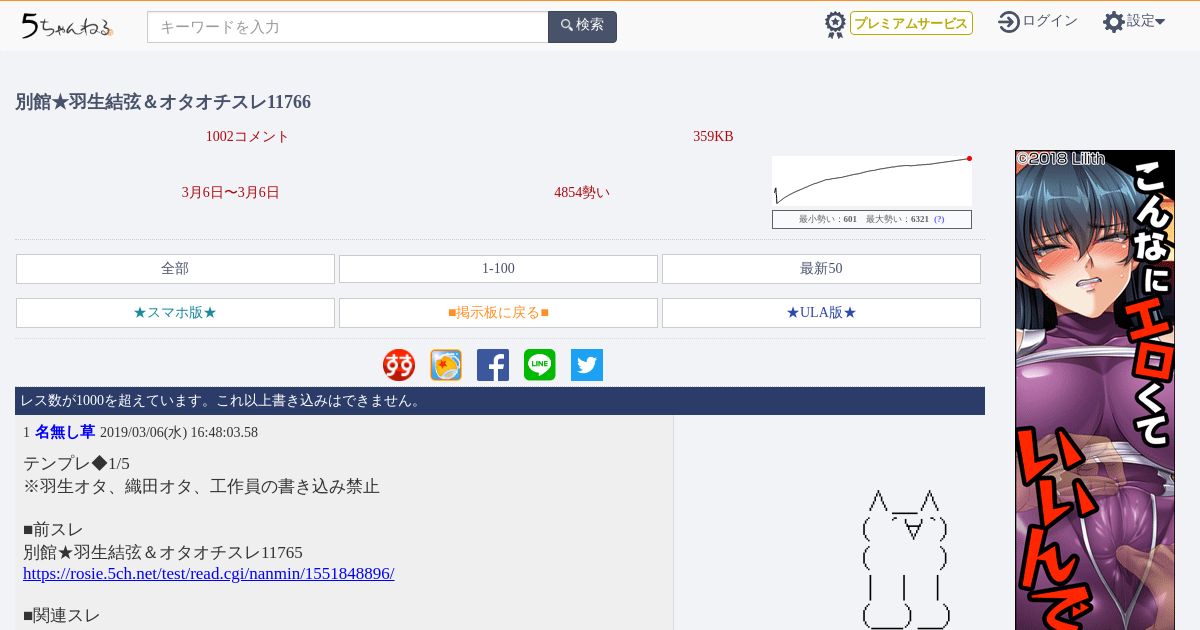The width and height of the screenshot is (1200, 630).
Task: Show 全部 all comments
Action: 175,269
